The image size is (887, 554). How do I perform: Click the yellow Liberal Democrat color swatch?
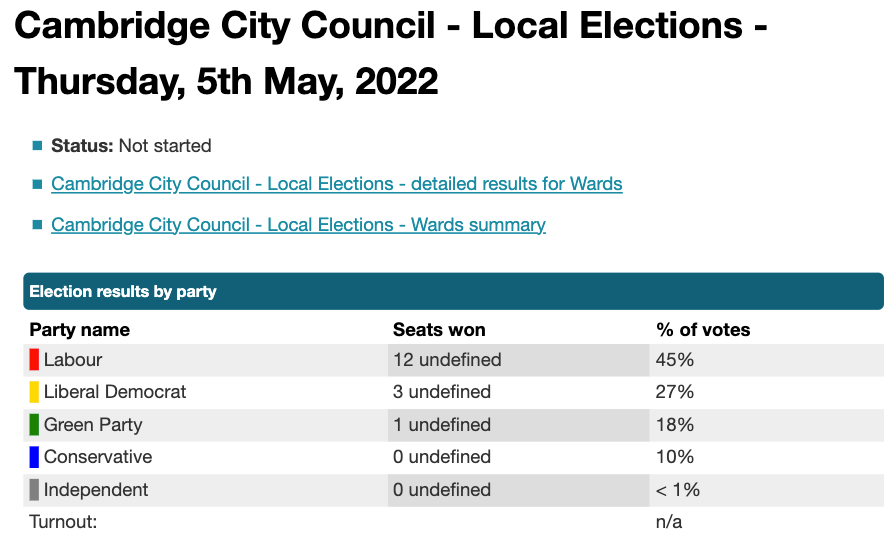point(34,392)
